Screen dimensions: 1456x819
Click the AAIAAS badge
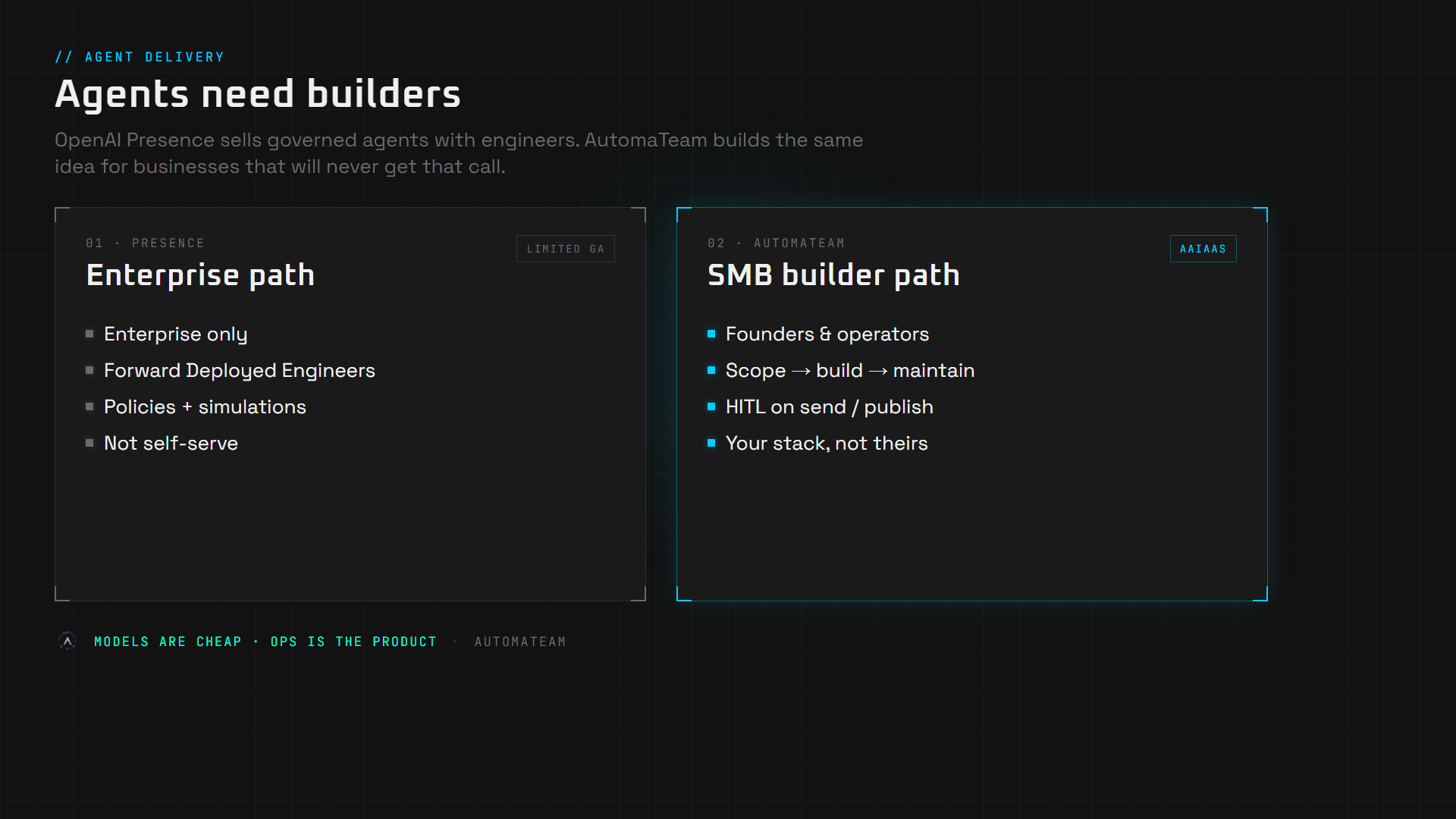[x=1203, y=249]
